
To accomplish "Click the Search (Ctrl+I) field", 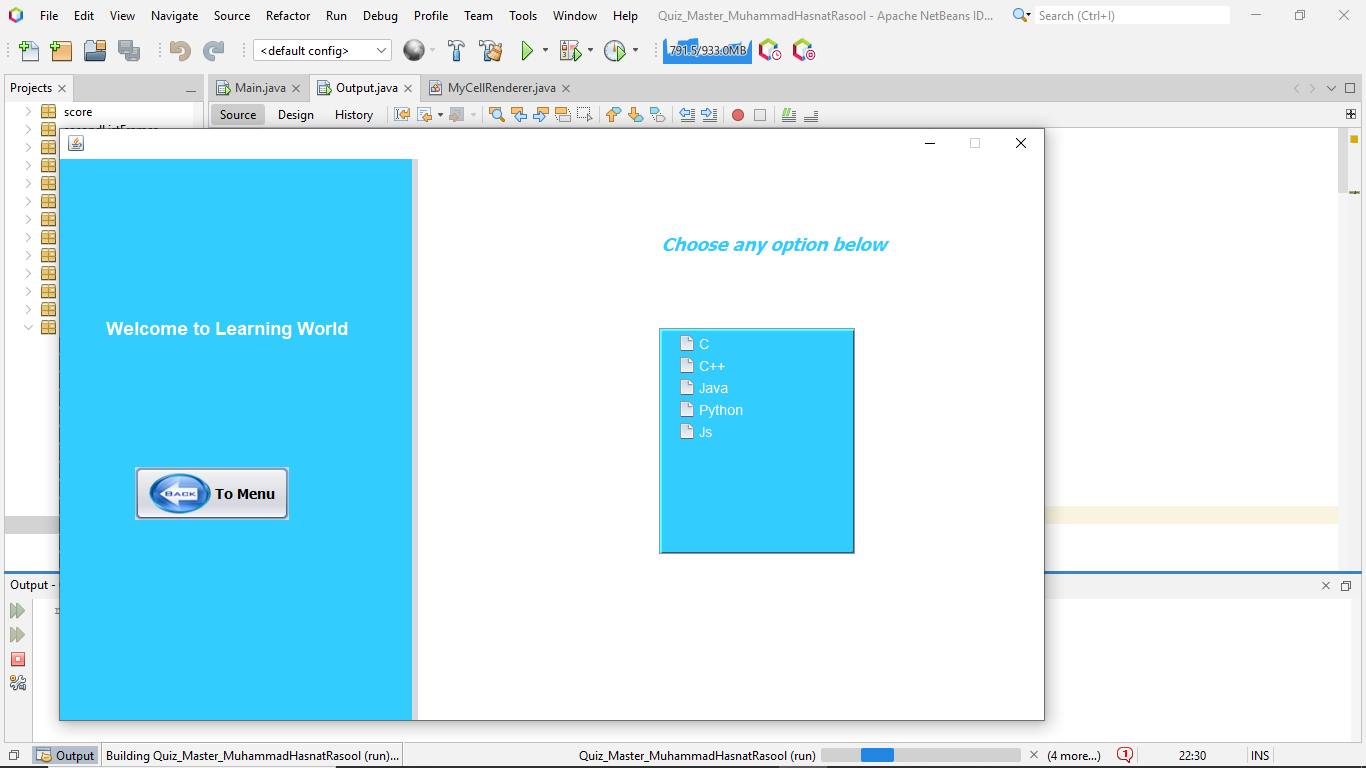I will pos(1132,15).
